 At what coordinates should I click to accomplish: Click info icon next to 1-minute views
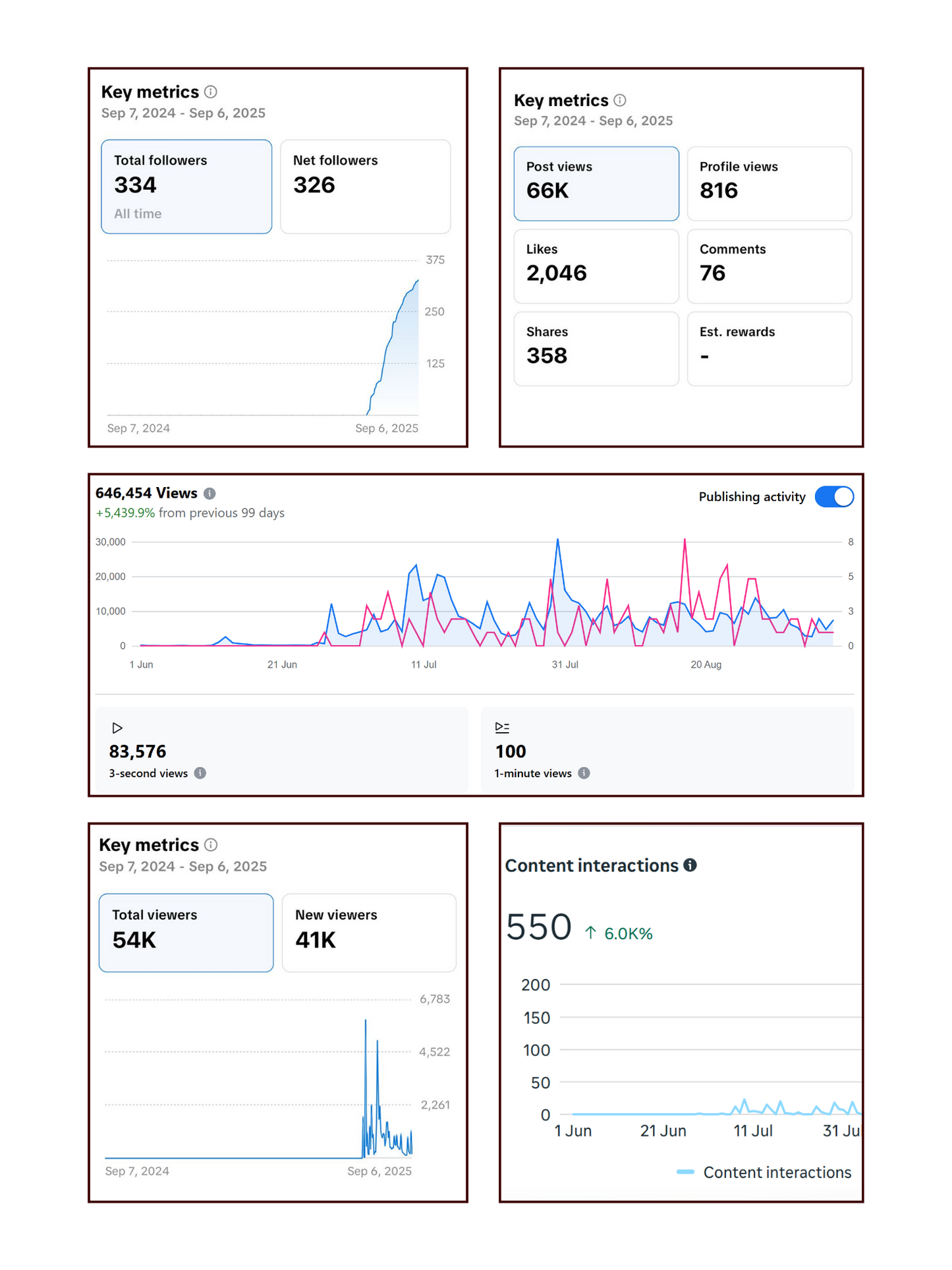[584, 773]
